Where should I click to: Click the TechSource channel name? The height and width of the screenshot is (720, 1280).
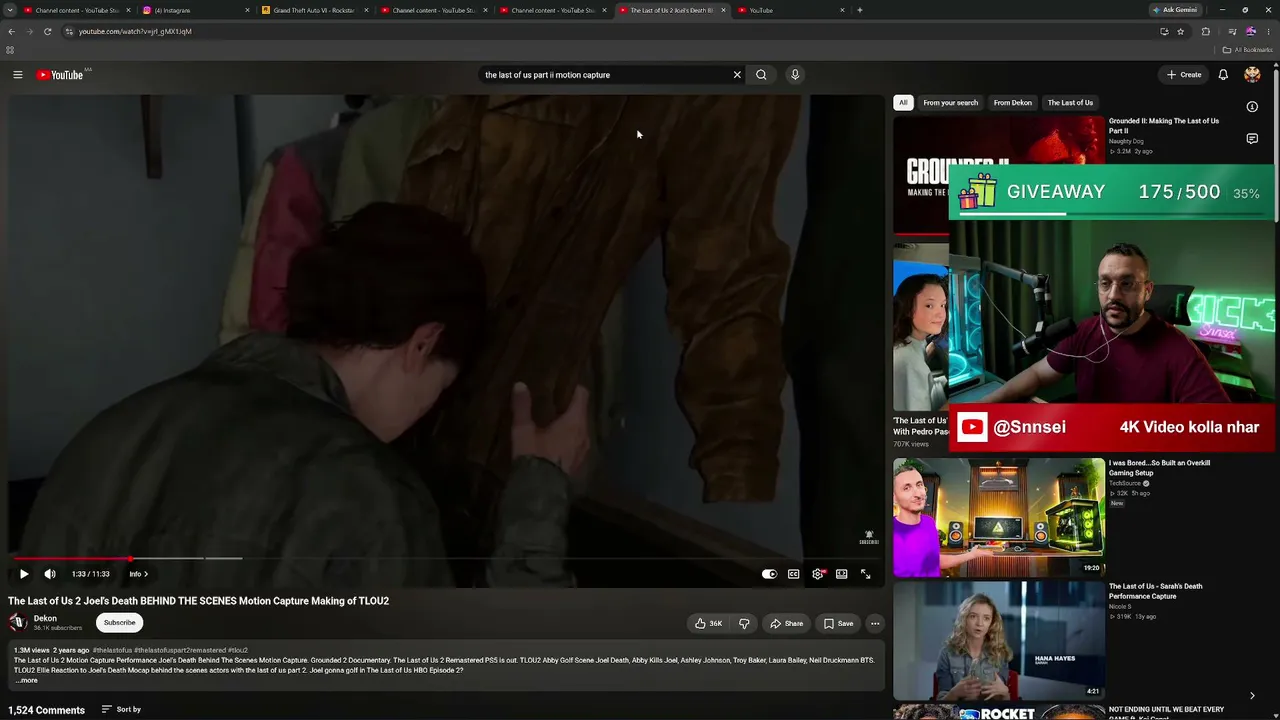pos(1125,483)
